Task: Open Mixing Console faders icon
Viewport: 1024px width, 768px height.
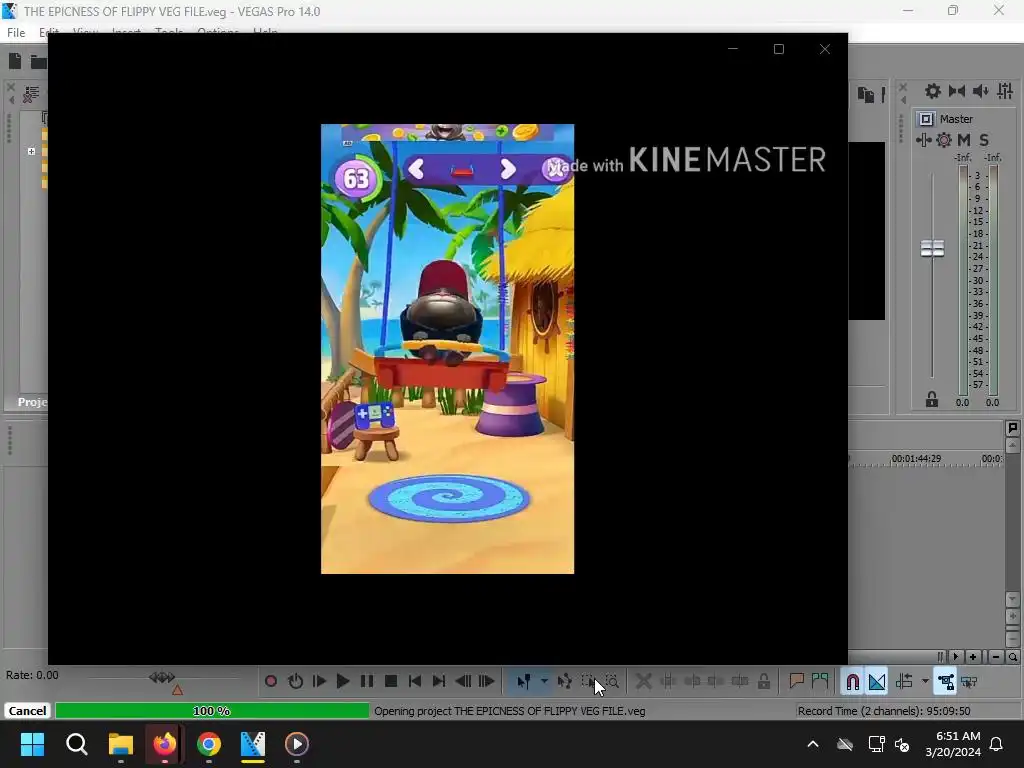Action: 1005,91
